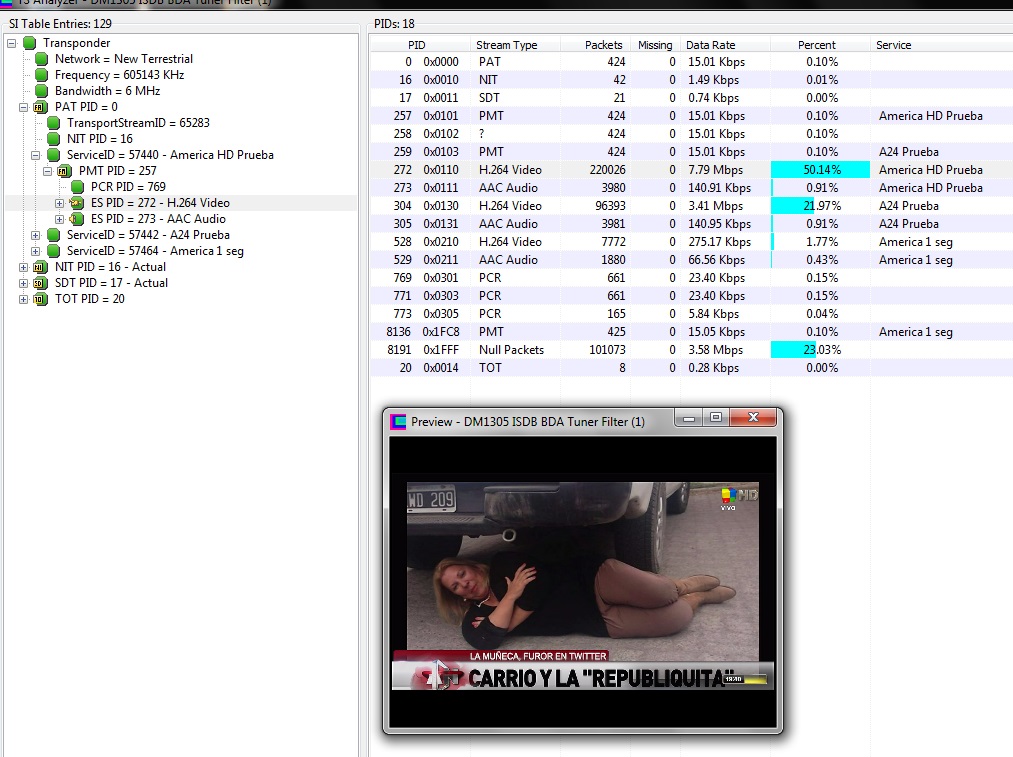Screen dimensions: 1013x757
Task: Click the A24 Prueba service cell for PID 259
Action: coord(908,152)
